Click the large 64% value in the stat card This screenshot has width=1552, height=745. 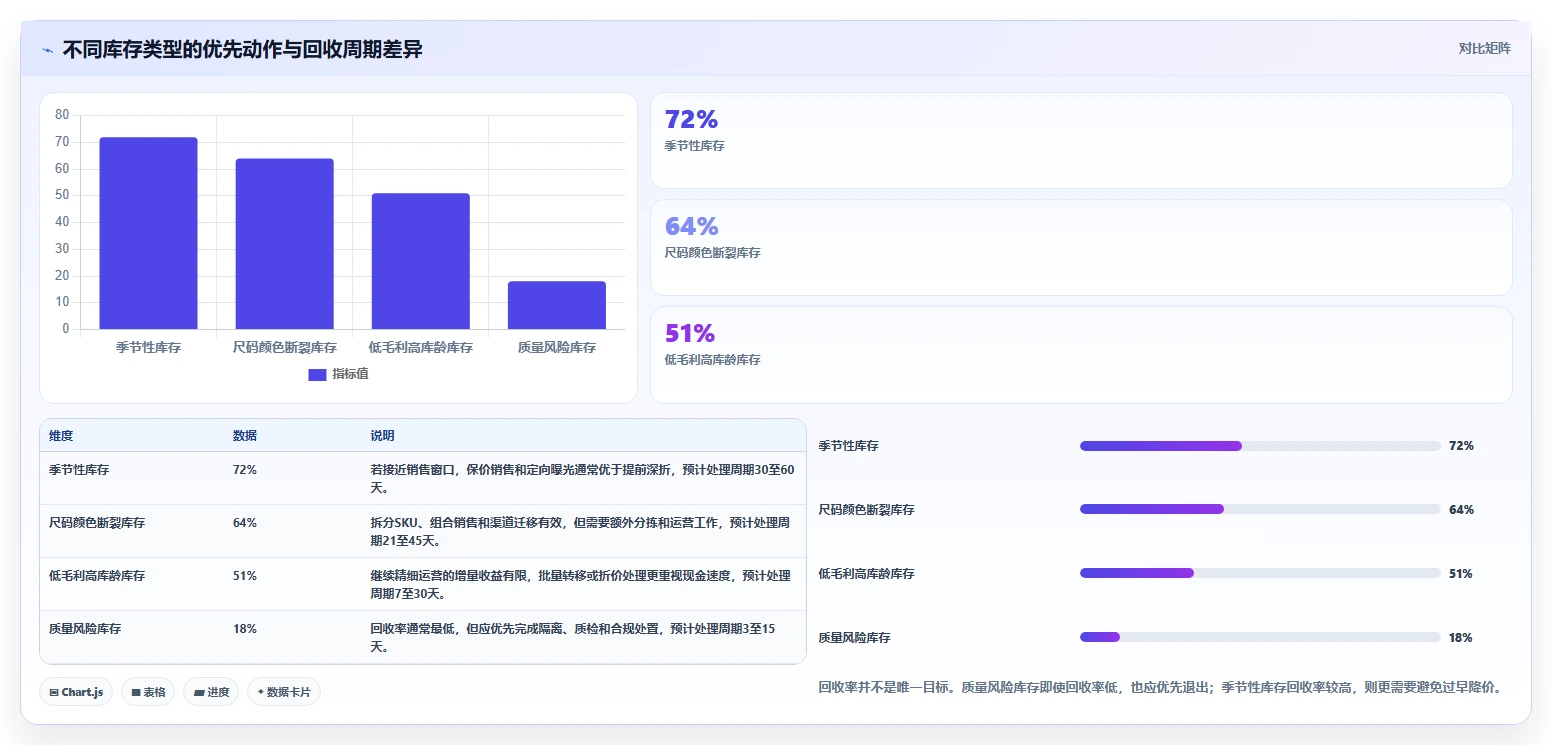pos(691,226)
